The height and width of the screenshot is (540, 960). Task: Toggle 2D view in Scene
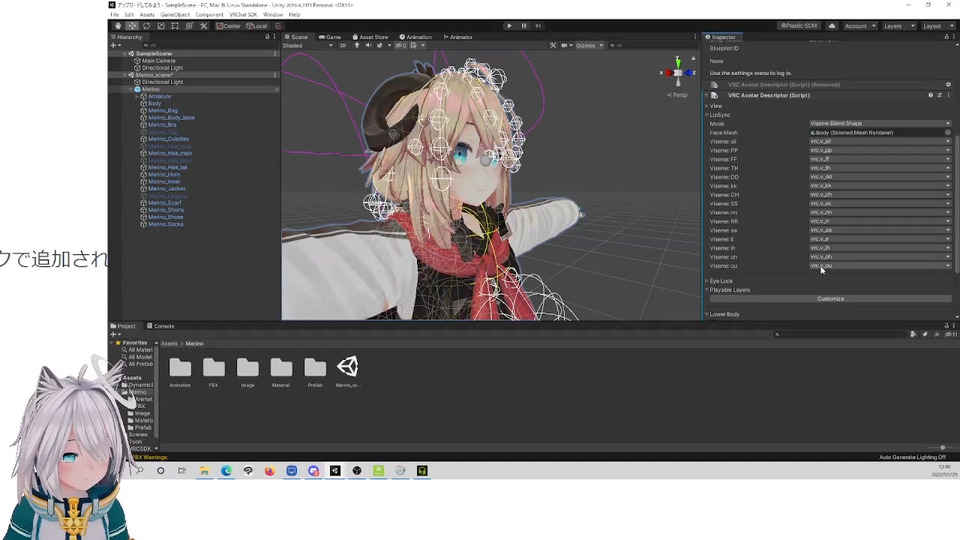coord(343,45)
